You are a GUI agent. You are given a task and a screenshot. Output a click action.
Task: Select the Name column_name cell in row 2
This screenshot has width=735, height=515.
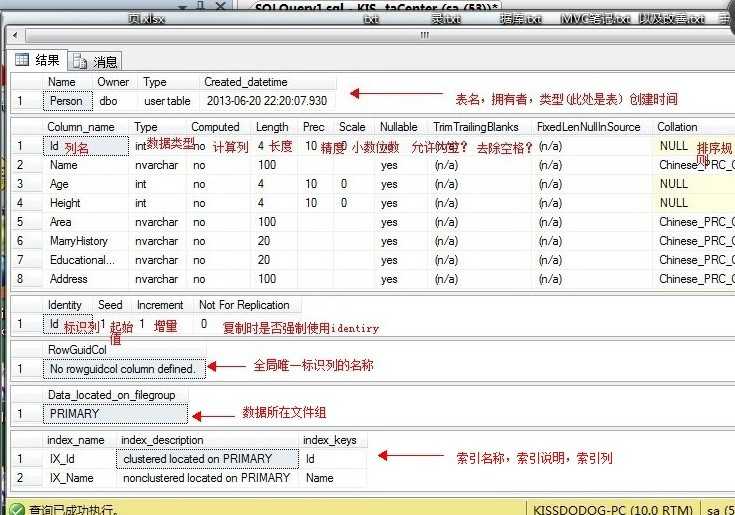[86, 165]
